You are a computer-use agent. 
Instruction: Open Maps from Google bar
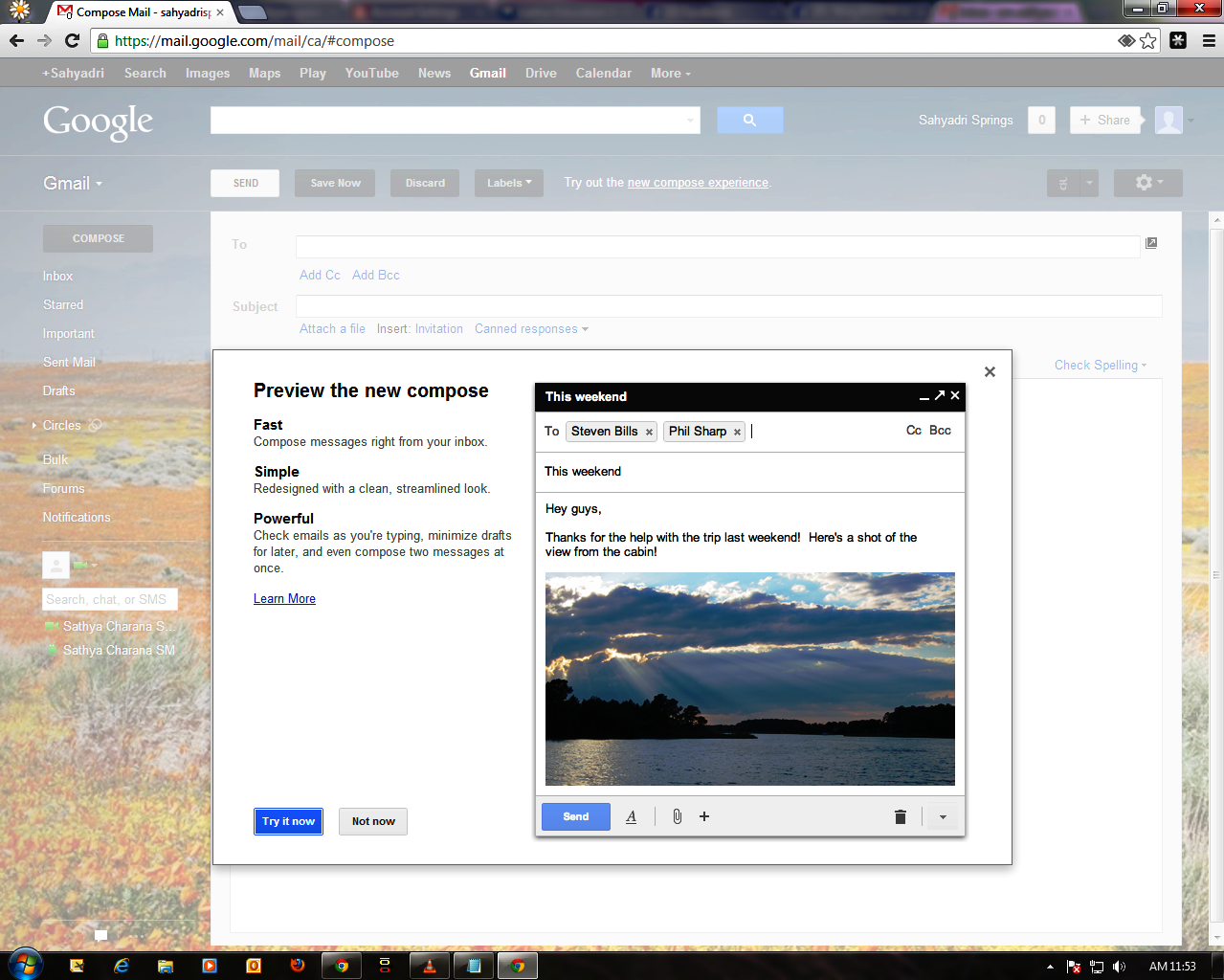(264, 73)
